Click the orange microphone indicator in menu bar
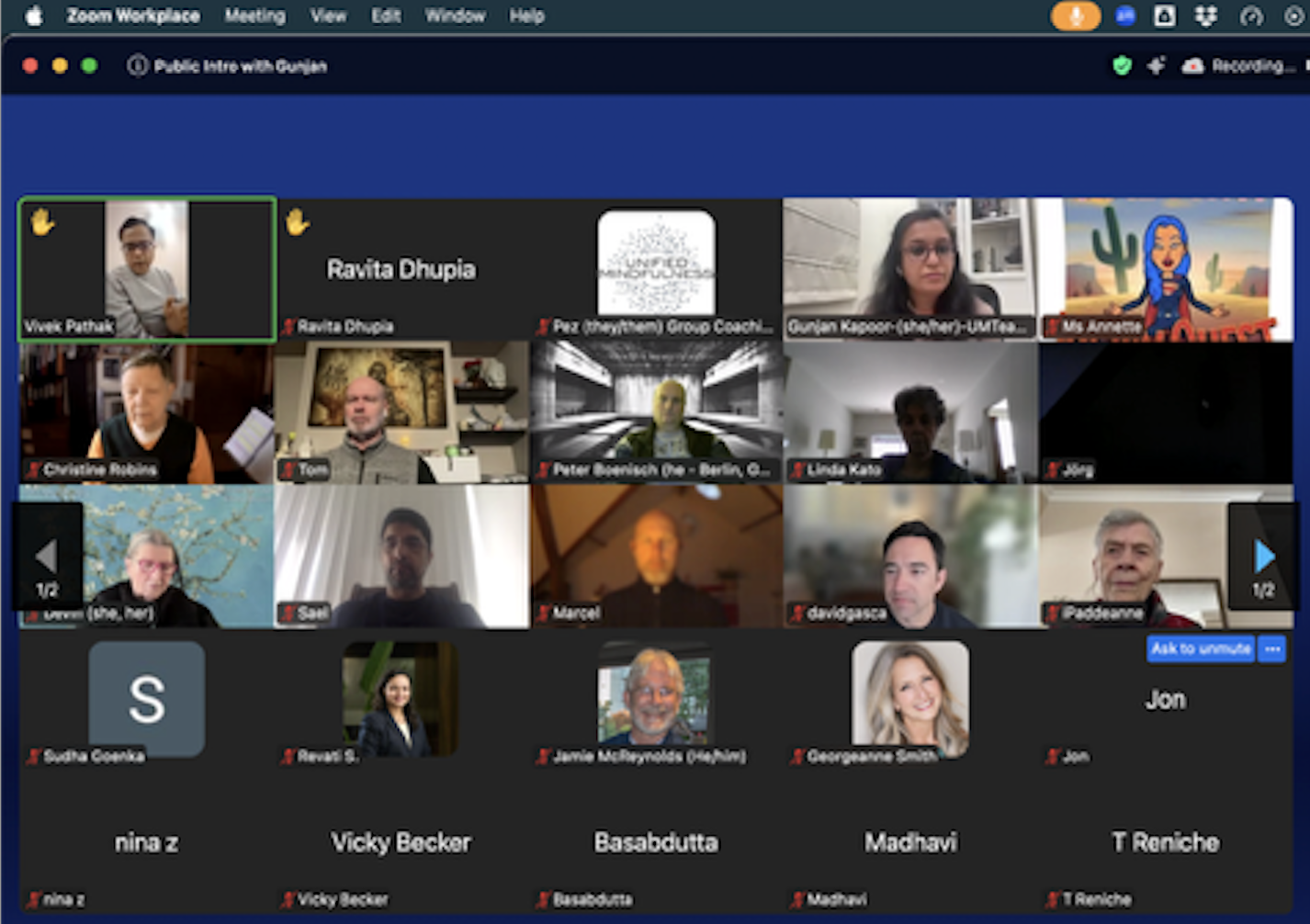 [x=1075, y=16]
